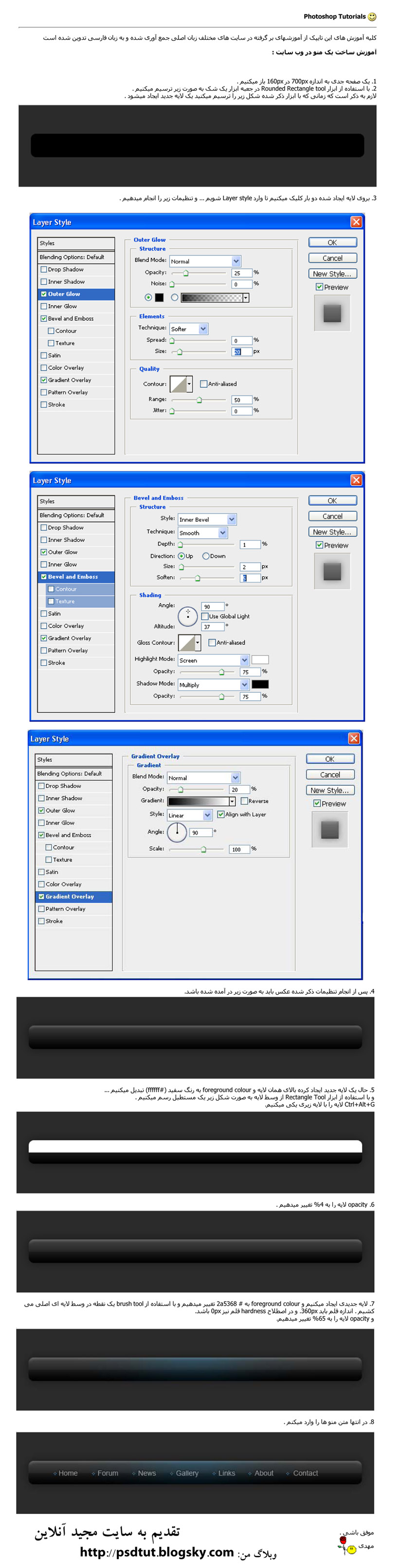Screen dimensions: 400x1568
Task: Select Direction Down radio button
Action: point(206,556)
